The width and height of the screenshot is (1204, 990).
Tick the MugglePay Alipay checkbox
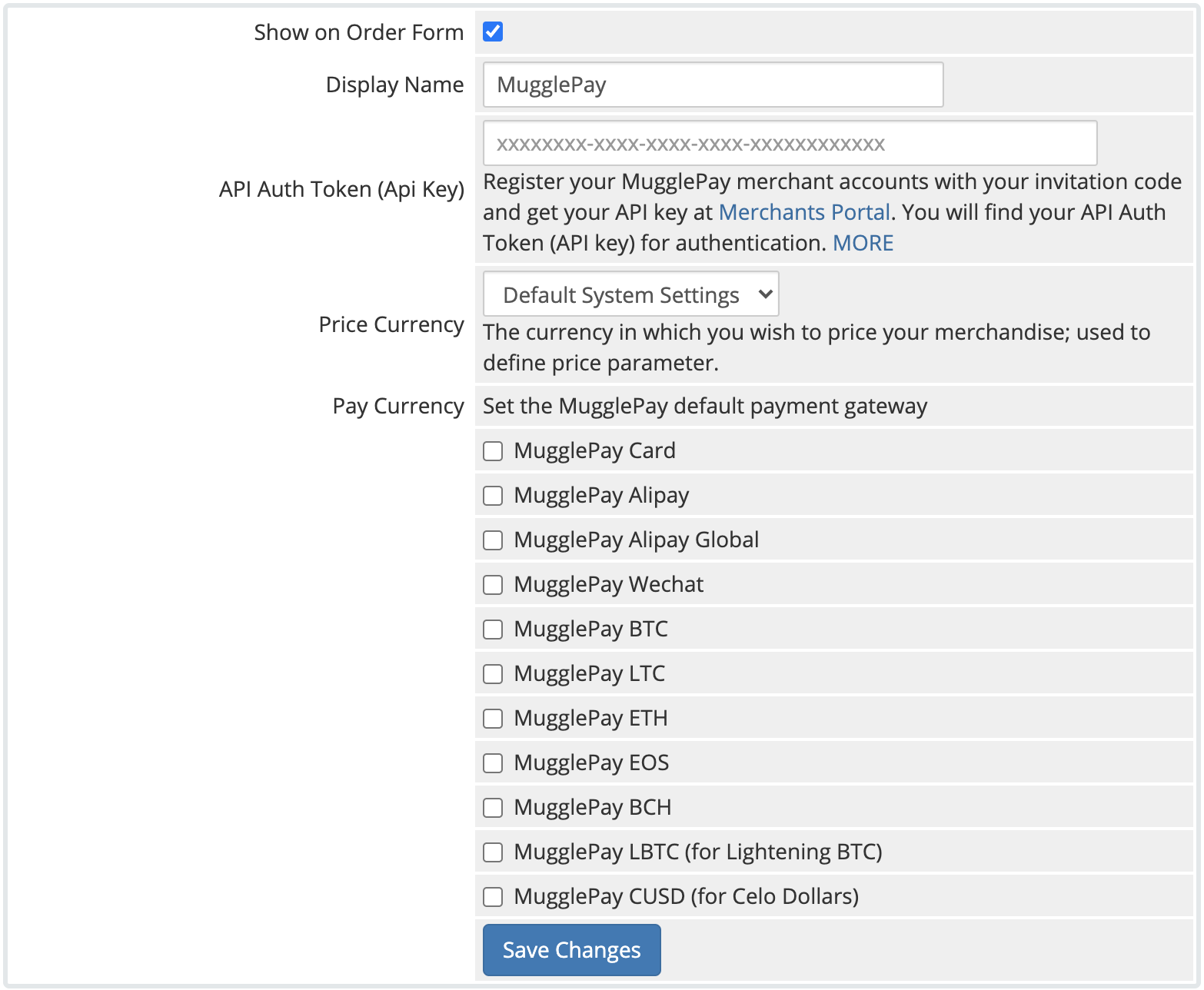[493, 496]
